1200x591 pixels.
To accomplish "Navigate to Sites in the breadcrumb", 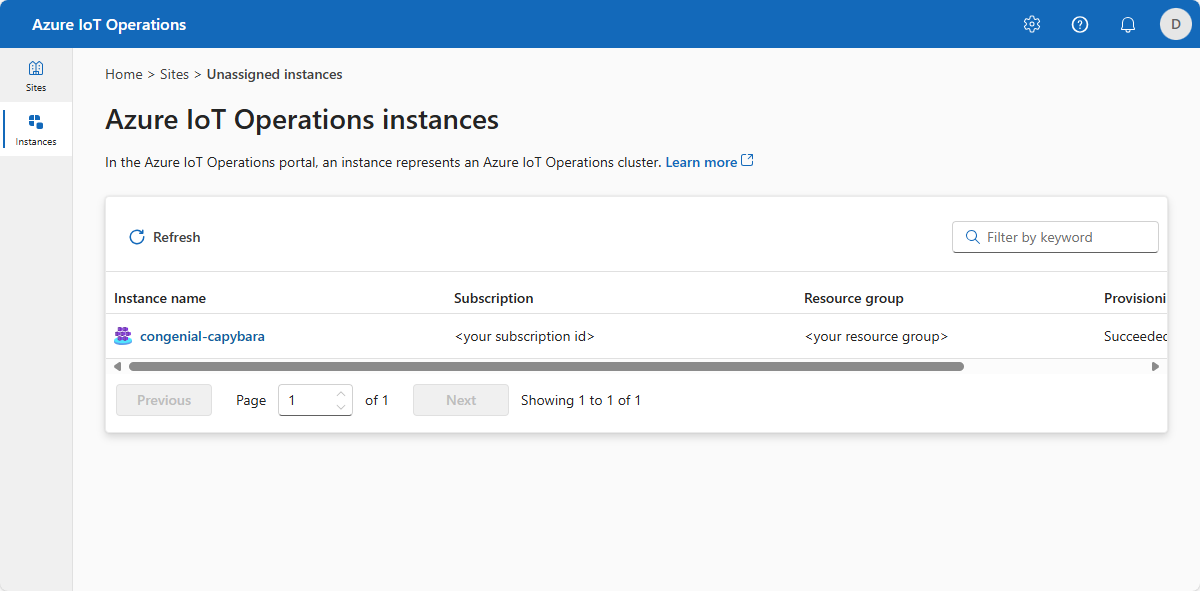I will [x=174, y=74].
